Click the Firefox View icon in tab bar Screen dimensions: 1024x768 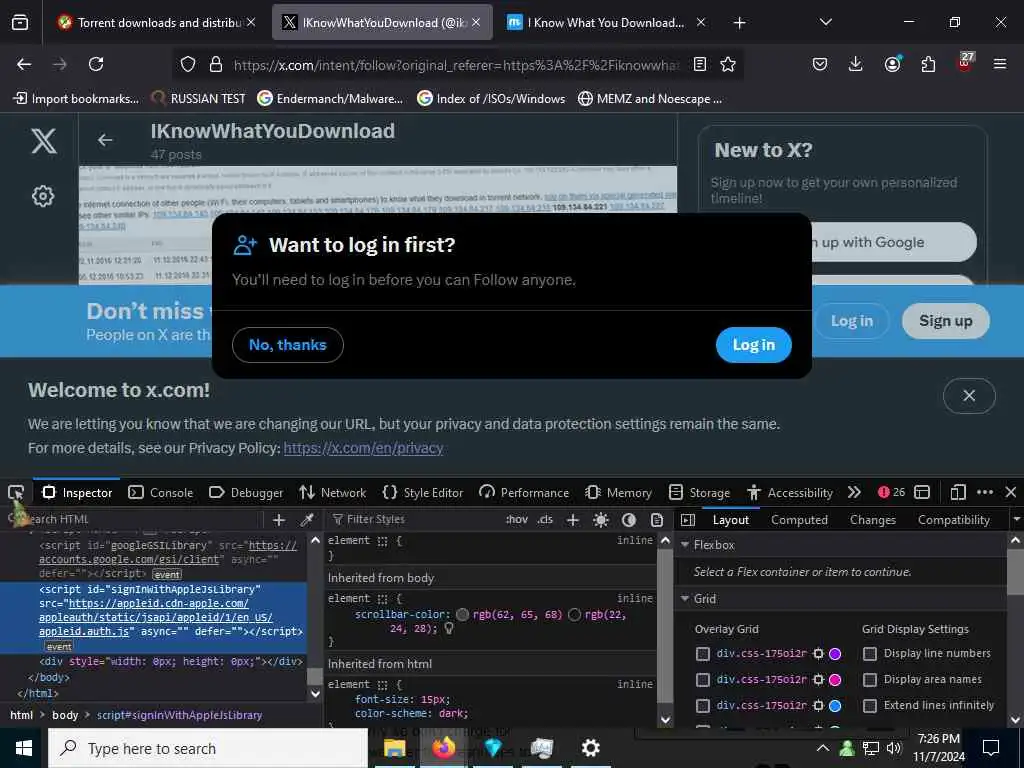[x=20, y=23]
